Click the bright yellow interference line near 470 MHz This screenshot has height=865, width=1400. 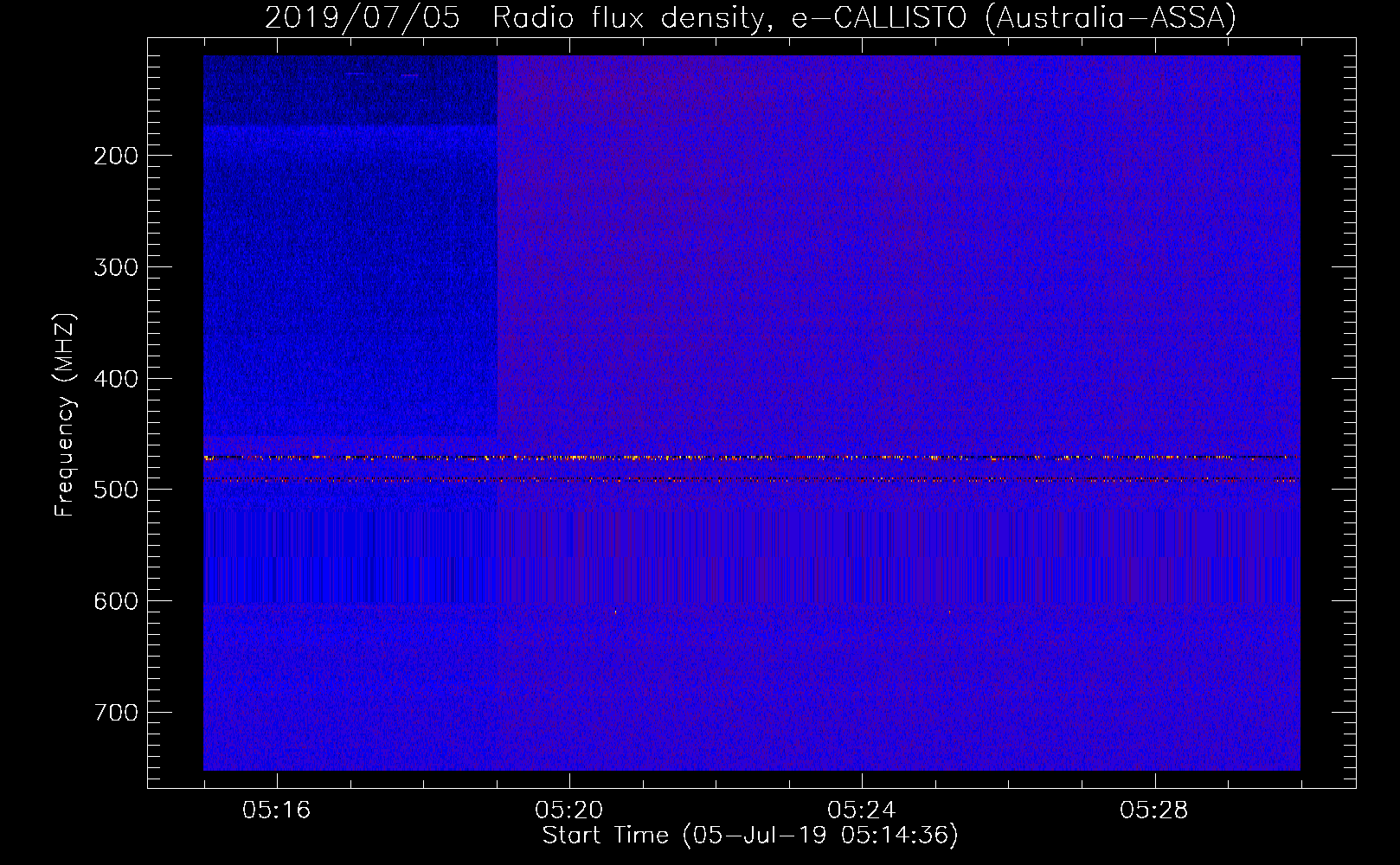point(752,458)
